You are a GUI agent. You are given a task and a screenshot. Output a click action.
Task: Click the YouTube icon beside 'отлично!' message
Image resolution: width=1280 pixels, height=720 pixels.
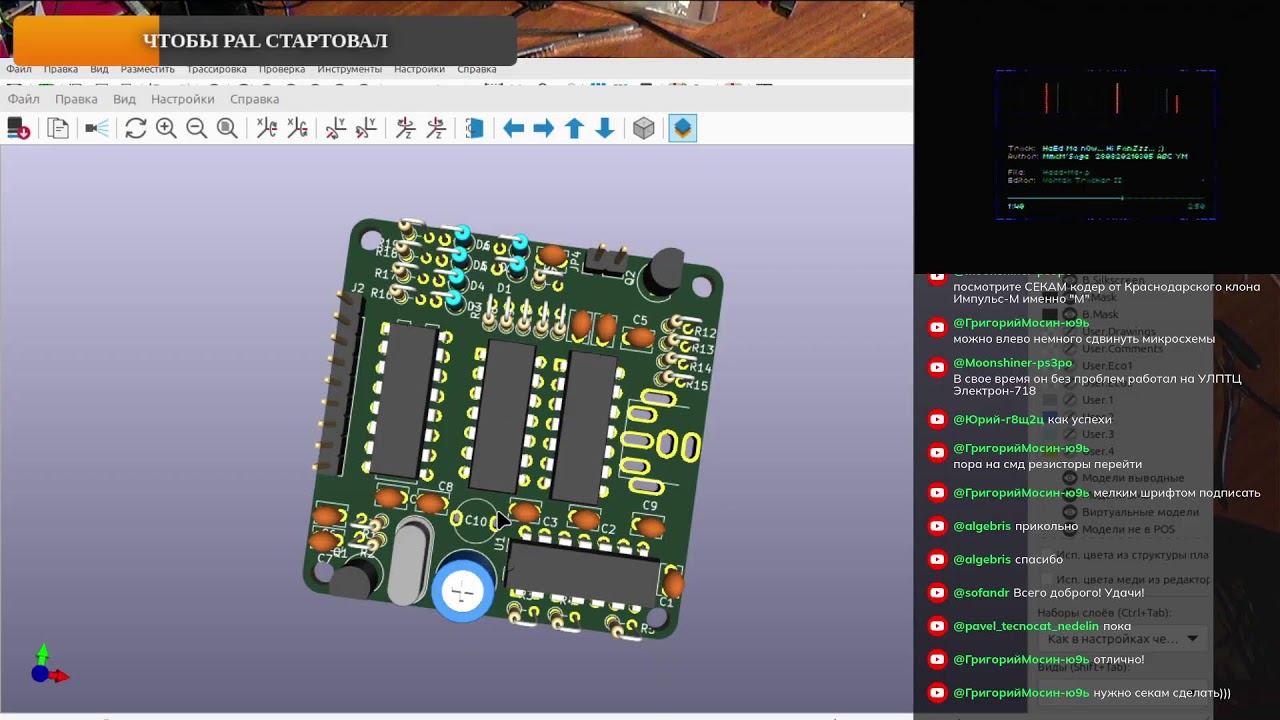[x=937, y=659]
